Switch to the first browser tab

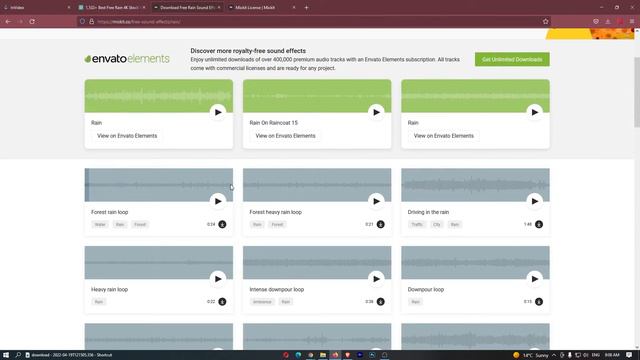tap(38, 7)
